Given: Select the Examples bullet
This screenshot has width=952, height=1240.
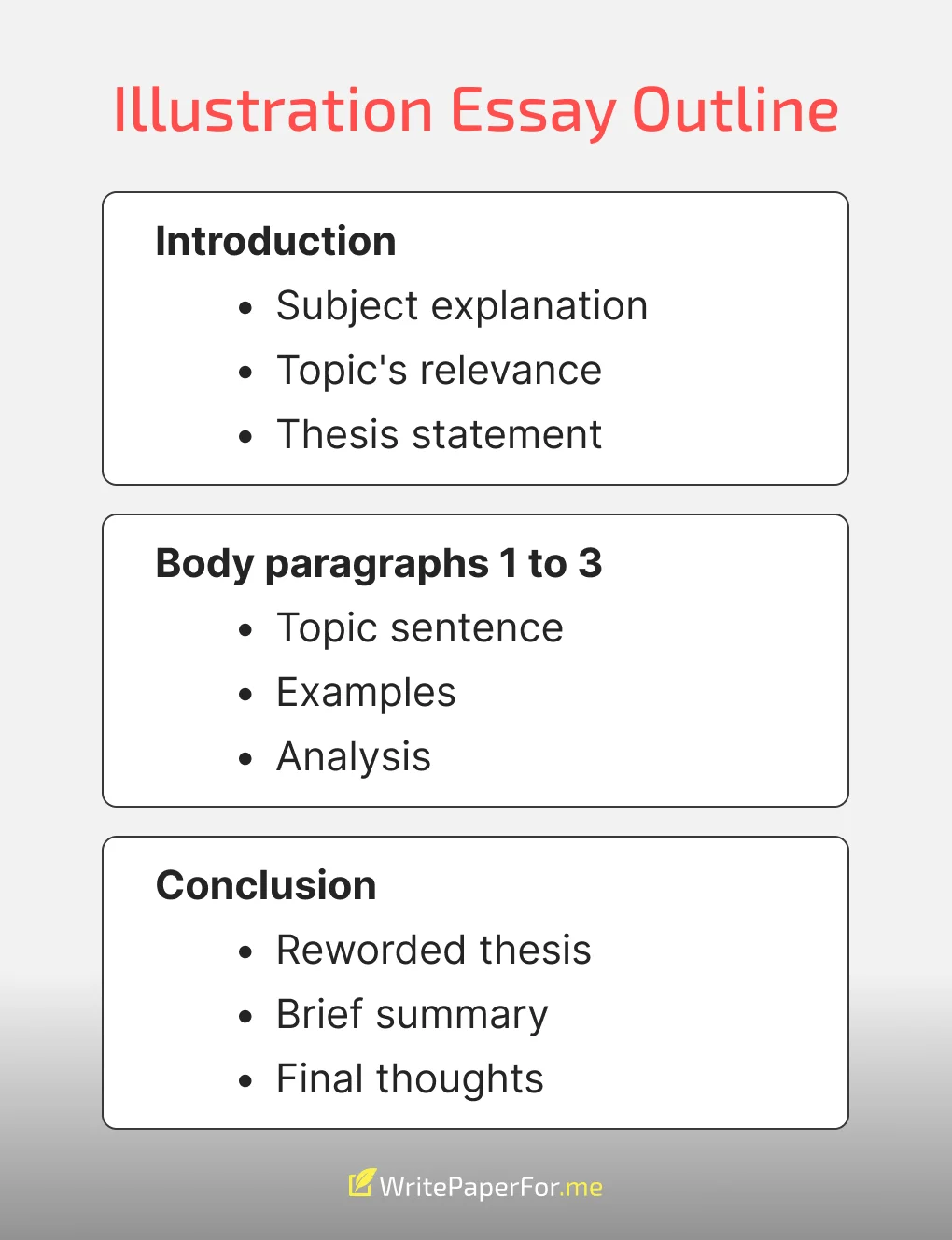Looking at the screenshot, I should click(366, 693).
